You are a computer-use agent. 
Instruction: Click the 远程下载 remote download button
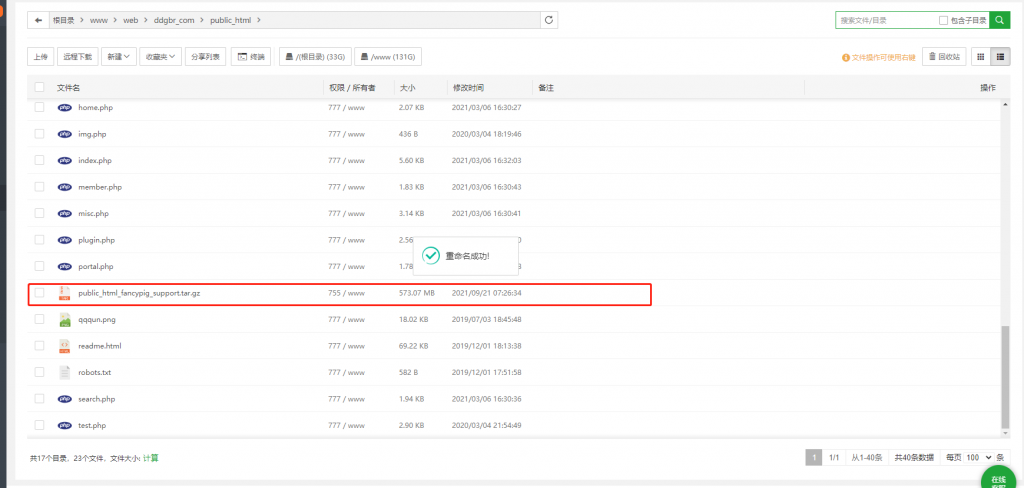[78, 57]
